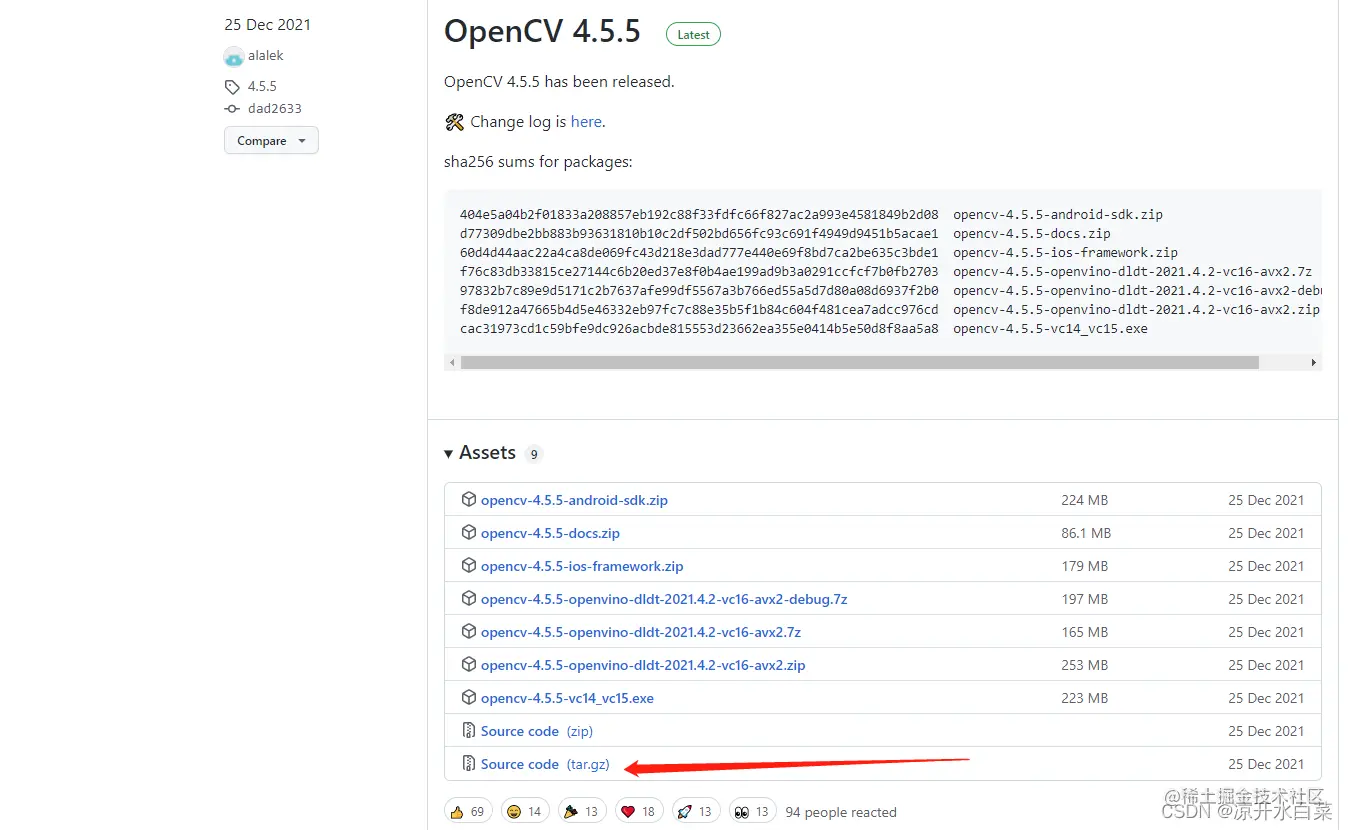Click the package icon for docs.zip
The width and height of the screenshot is (1348, 830).
[468, 532]
